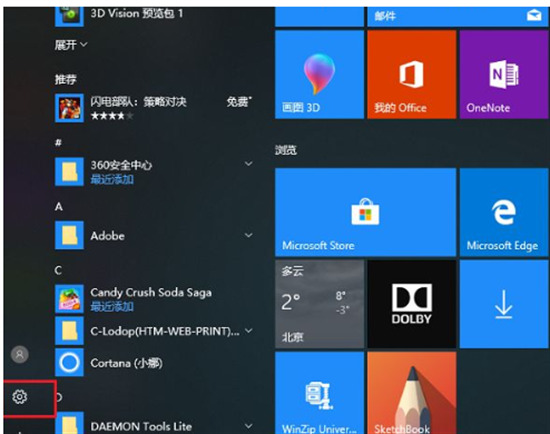Click the 免费 label on suggested game
This screenshot has width=550, height=434.
(239, 102)
